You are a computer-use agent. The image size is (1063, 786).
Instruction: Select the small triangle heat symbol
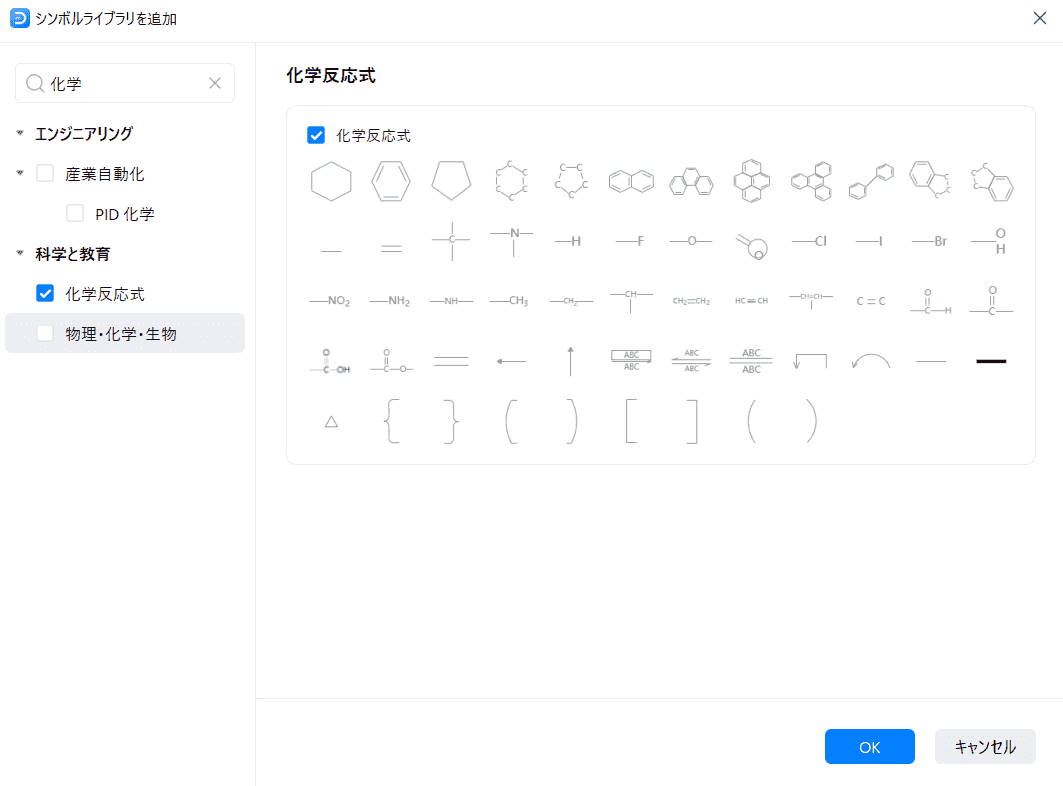(x=331, y=421)
